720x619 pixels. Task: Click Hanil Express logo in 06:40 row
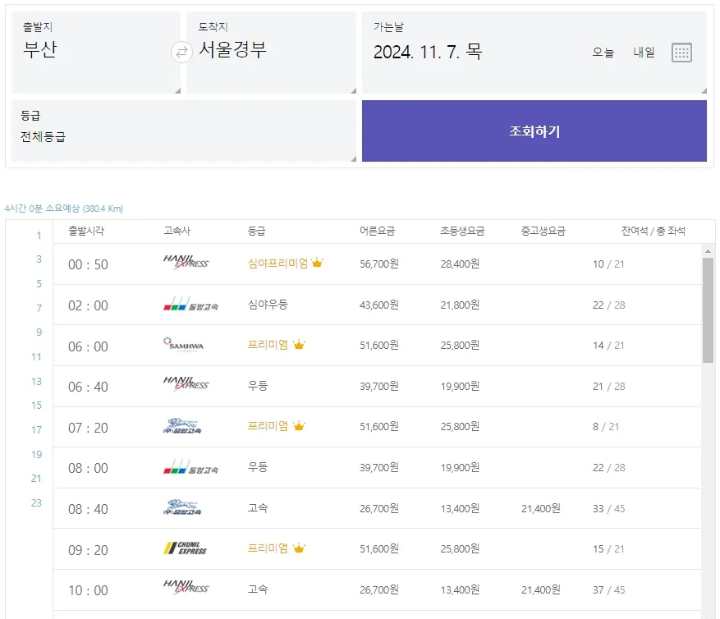pos(186,384)
